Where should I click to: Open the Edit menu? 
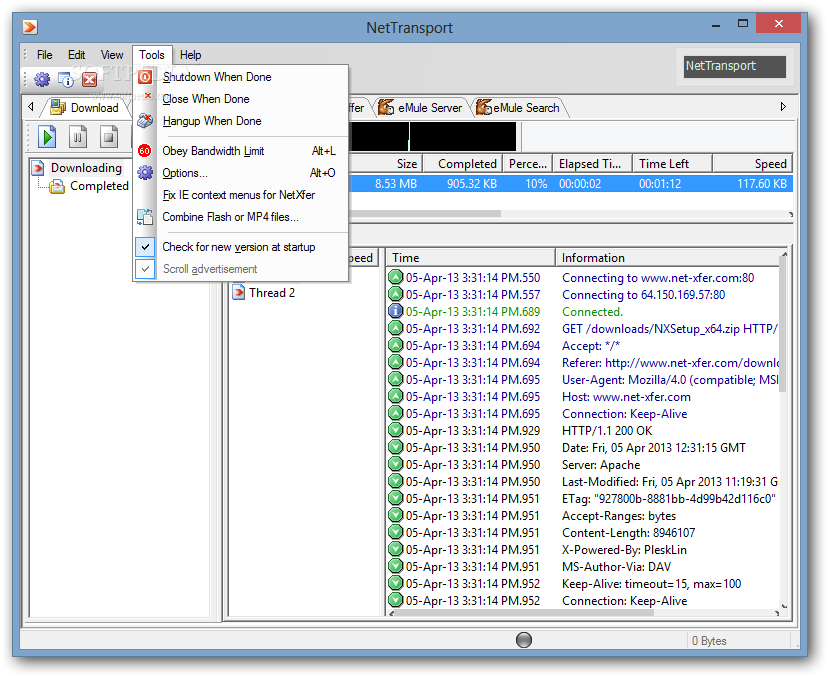coord(77,55)
